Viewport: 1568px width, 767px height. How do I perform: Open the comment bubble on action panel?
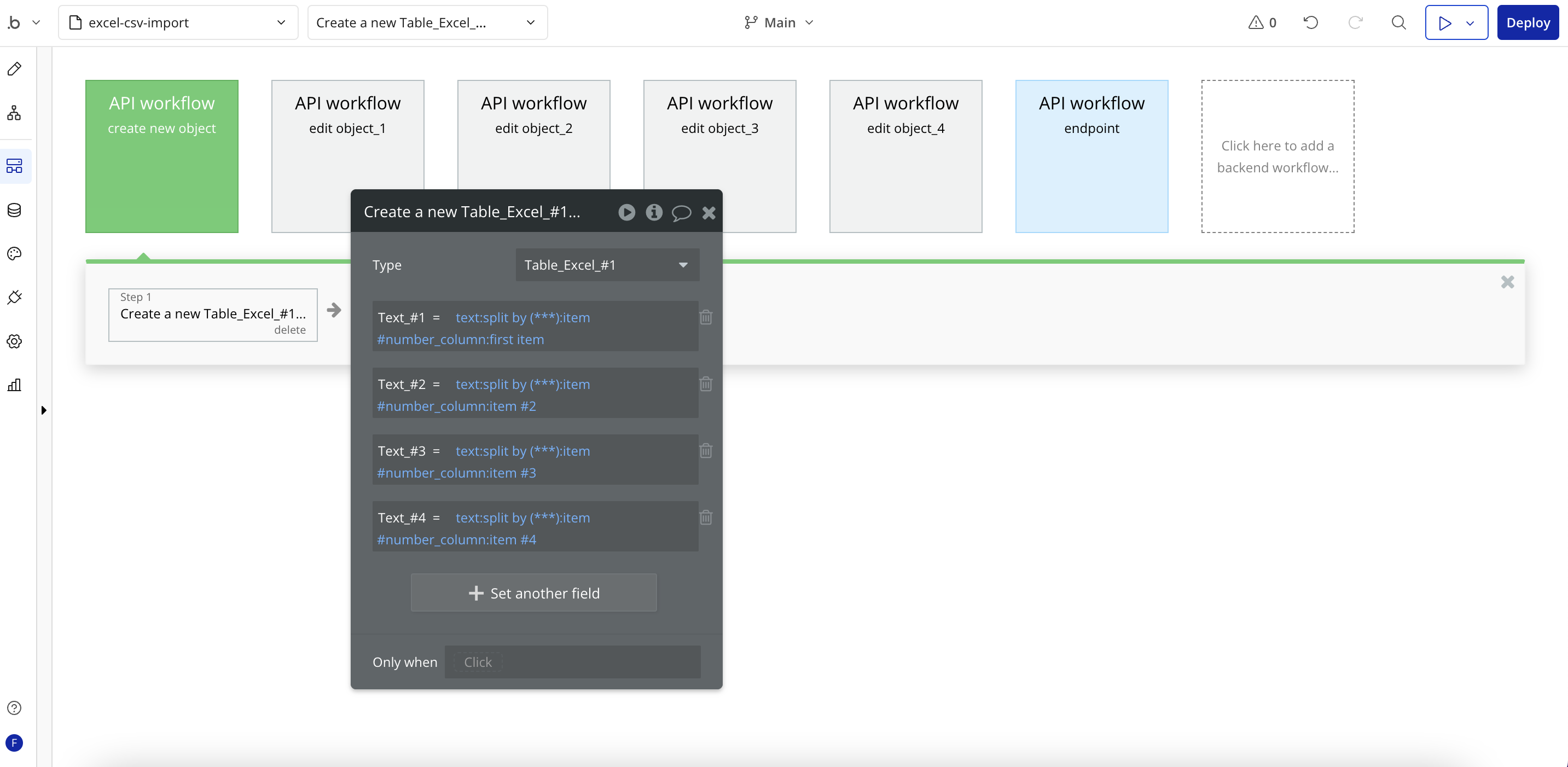tap(681, 212)
